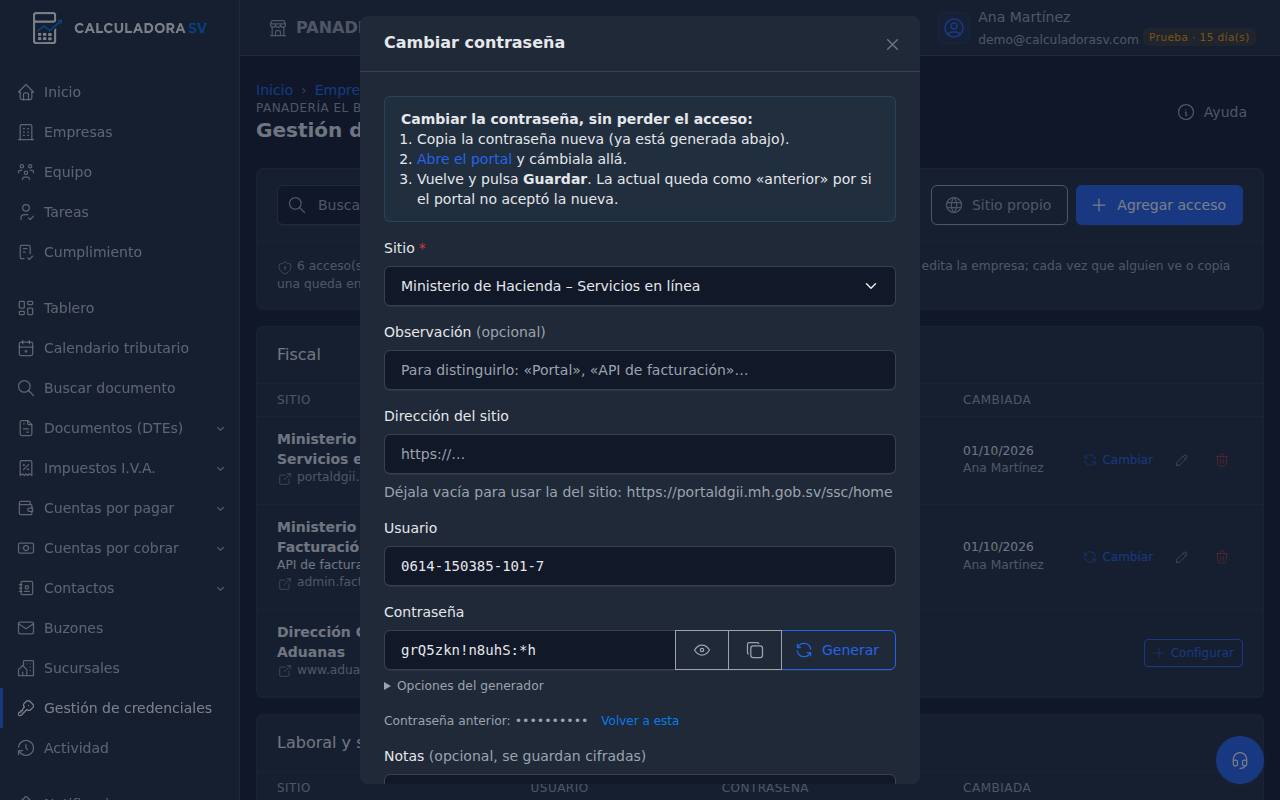Open Sucursales in sidebar
This screenshot has height=800, width=1280.
120,668
